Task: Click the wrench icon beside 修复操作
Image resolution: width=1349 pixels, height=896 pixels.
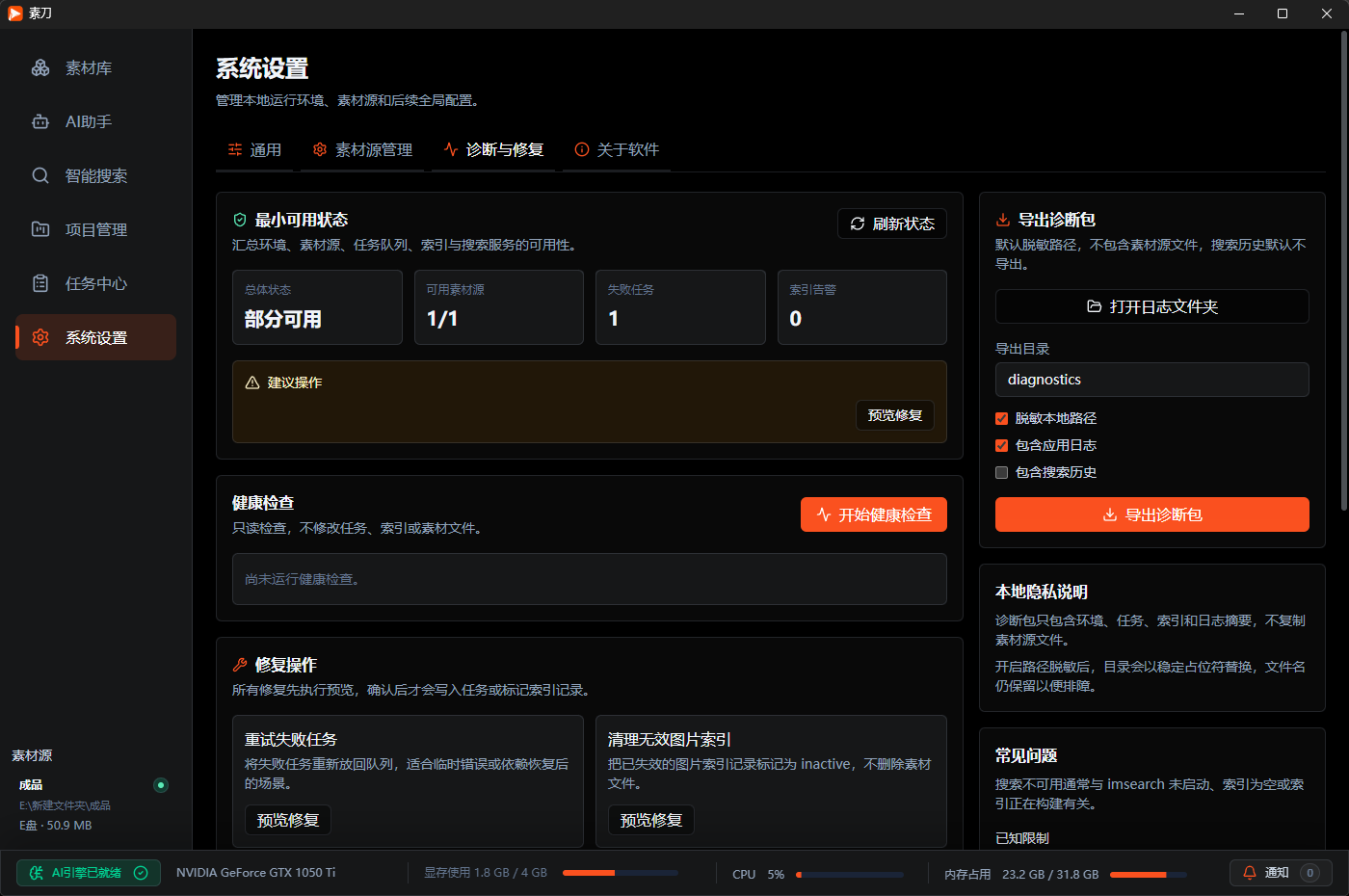Action: pyautogui.click(x=240, y=665)
